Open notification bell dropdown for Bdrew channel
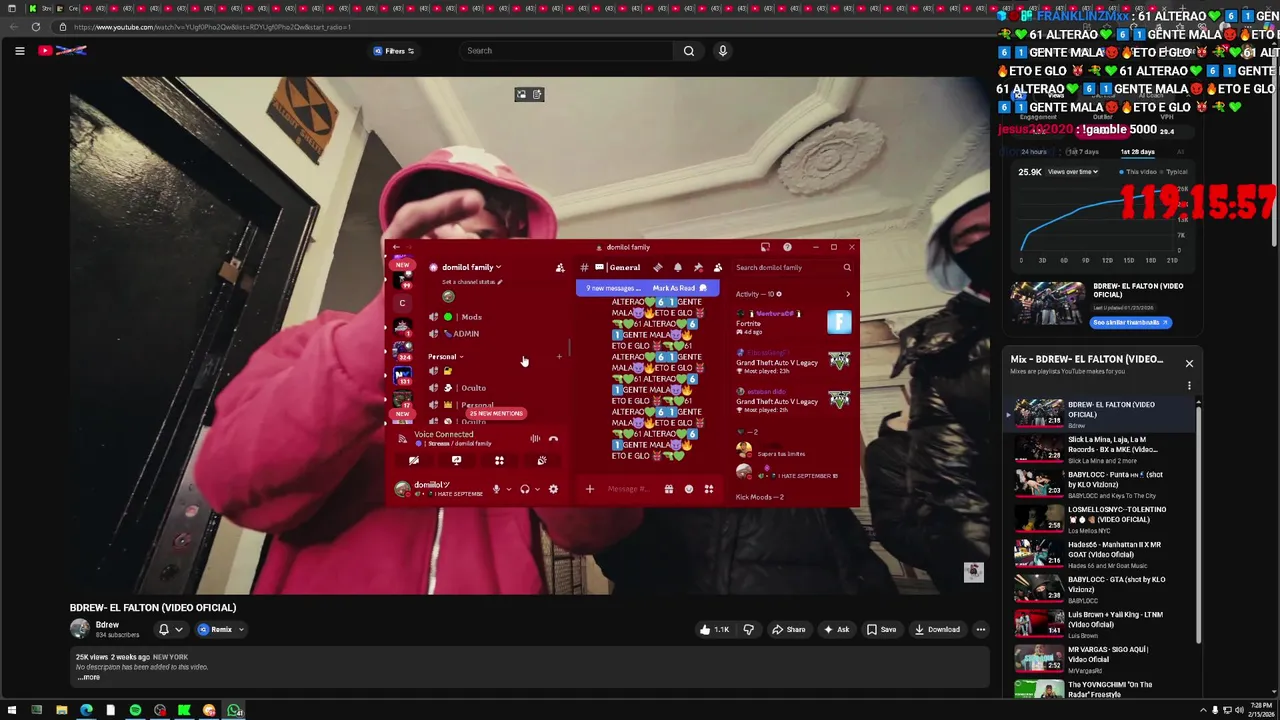The height and width of the screenshot is (720, 1280). click(x=170, y=630)
